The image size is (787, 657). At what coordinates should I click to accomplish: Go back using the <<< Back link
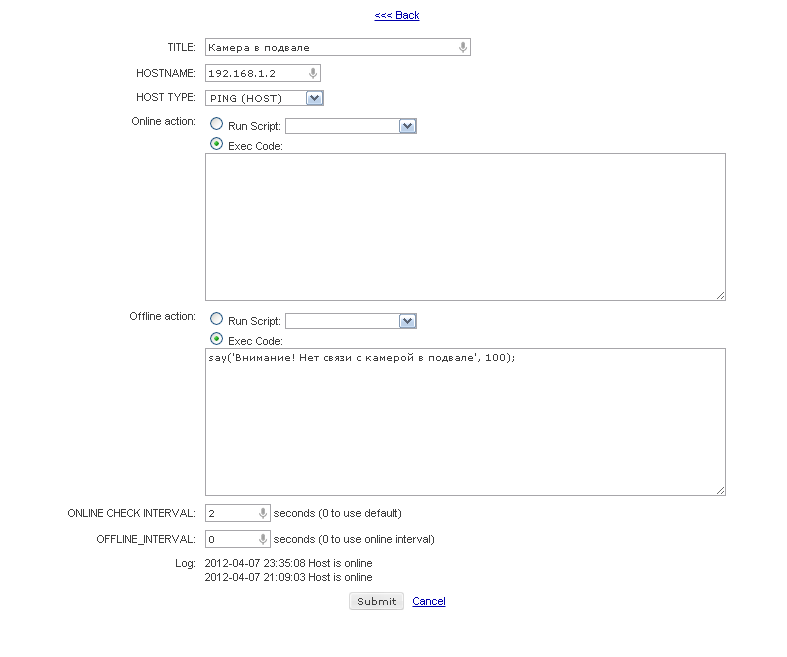pos(397,15)
